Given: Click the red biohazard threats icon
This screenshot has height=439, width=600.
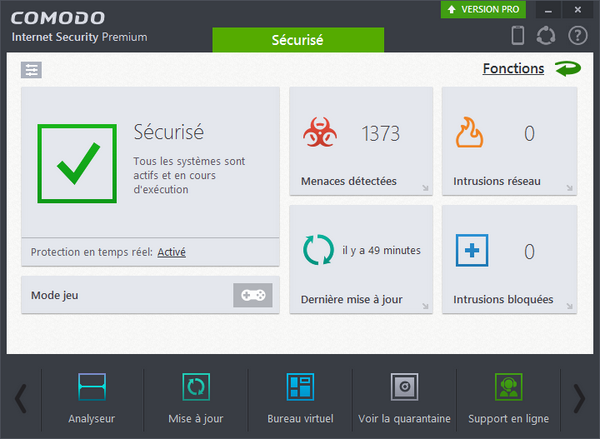Looking at the screenshot, I should pyautogui.click(x=320, y=132).
